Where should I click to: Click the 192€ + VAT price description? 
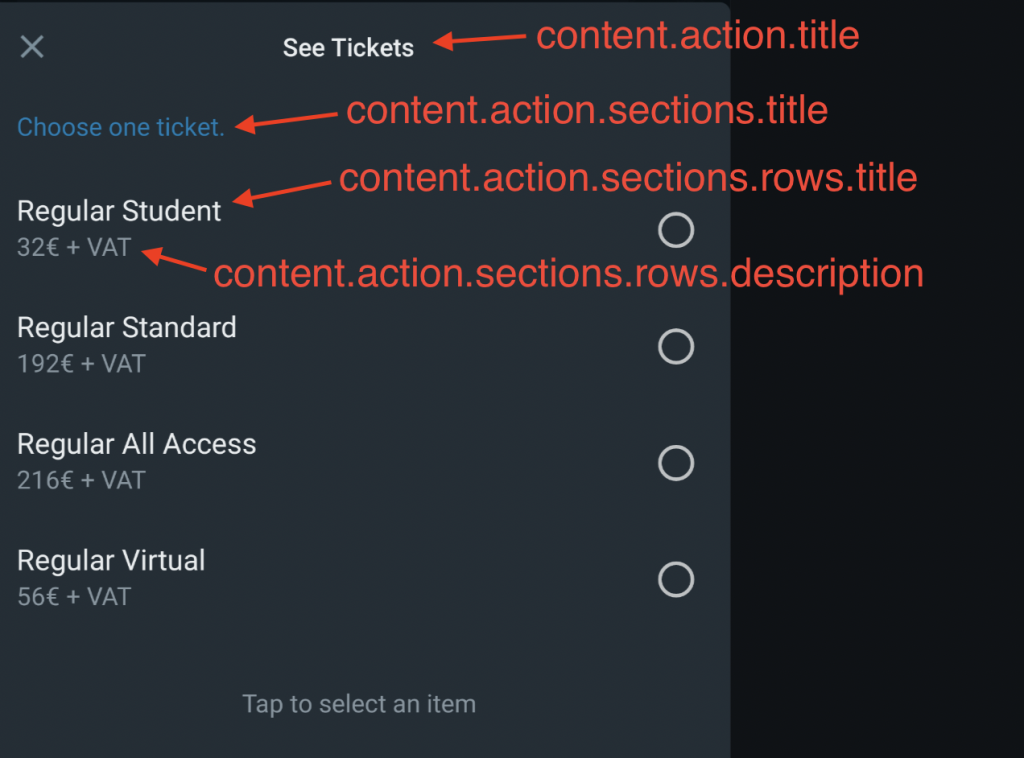pyautogui.click(x=81, y=364)
